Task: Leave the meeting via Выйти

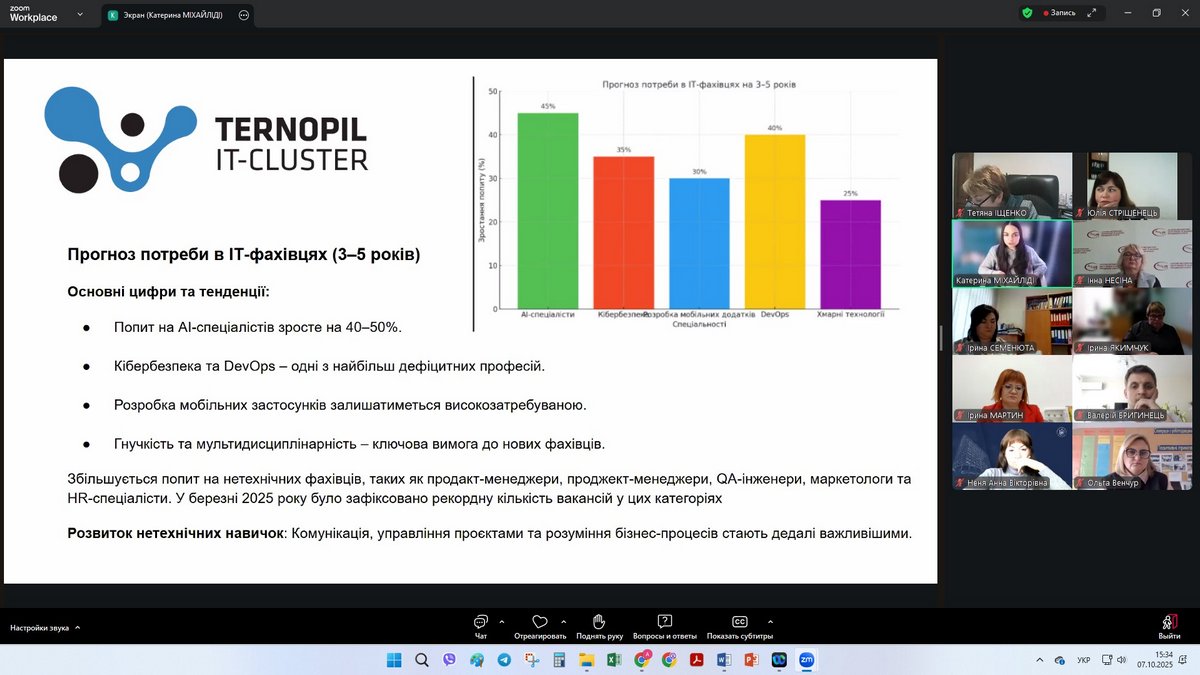Action: (x=1169, y=625)
